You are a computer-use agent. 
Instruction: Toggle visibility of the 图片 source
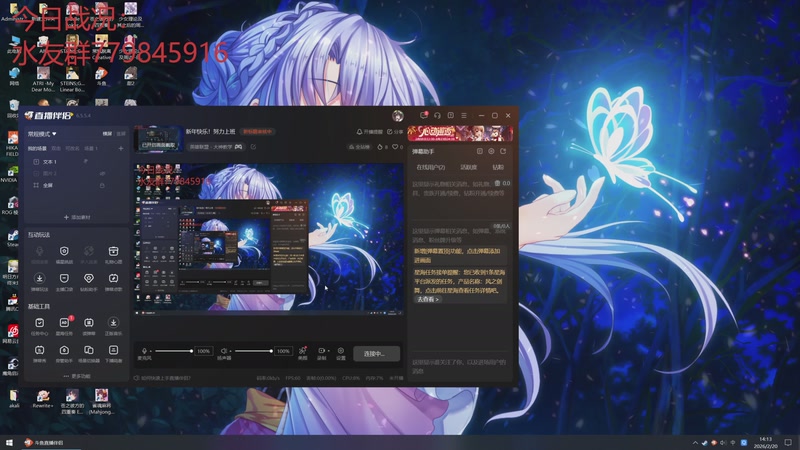click(x=102, y=173)
